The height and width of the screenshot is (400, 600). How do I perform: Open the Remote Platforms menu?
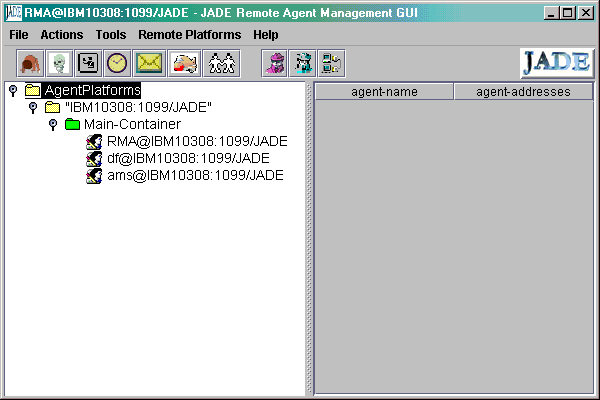[190, 35]
